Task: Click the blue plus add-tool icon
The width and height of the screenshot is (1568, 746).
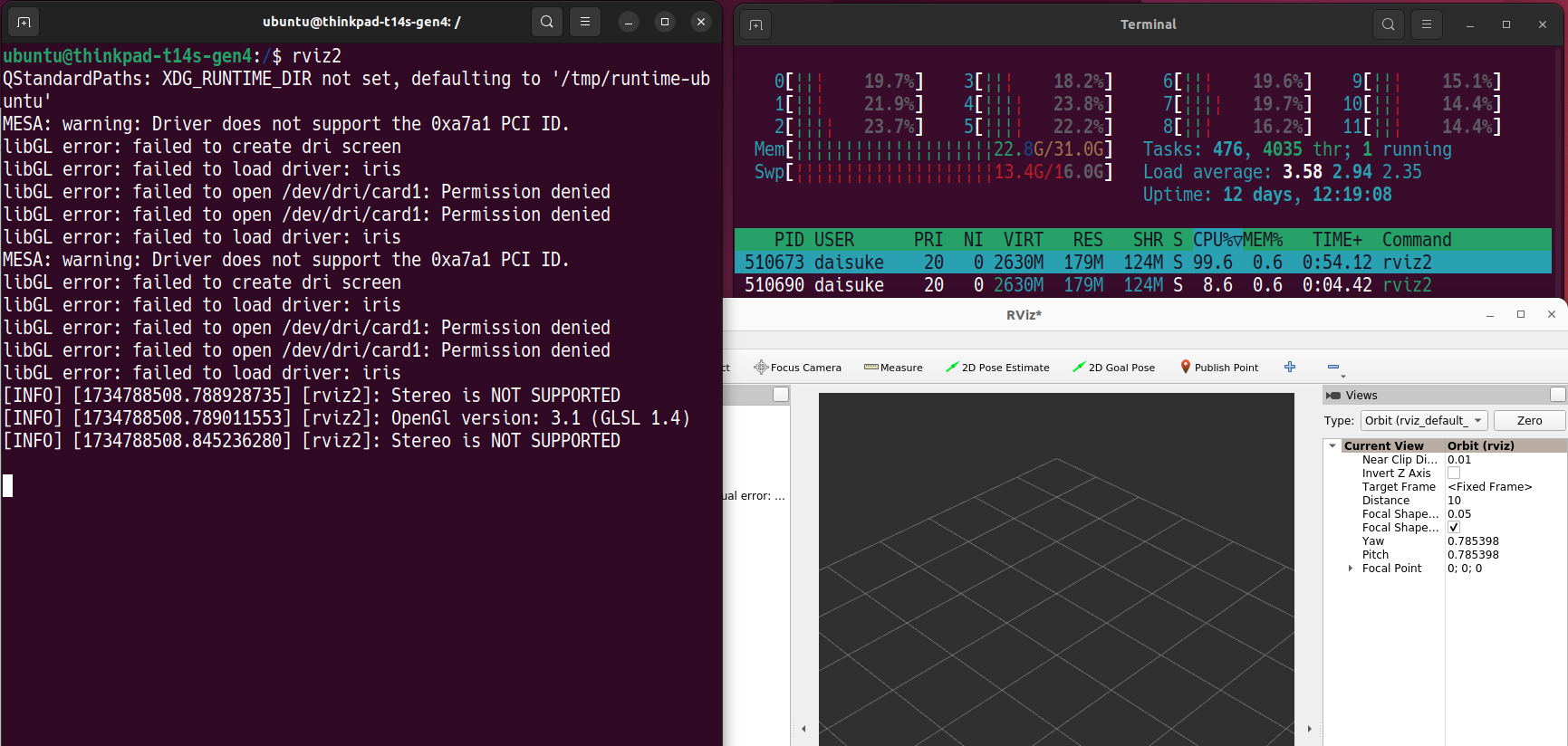Action: click(x=1290, y=367)
